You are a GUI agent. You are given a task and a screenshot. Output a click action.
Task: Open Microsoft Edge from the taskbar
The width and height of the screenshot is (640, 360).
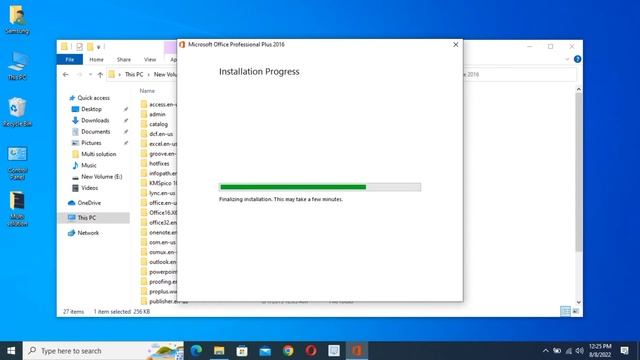196,351
